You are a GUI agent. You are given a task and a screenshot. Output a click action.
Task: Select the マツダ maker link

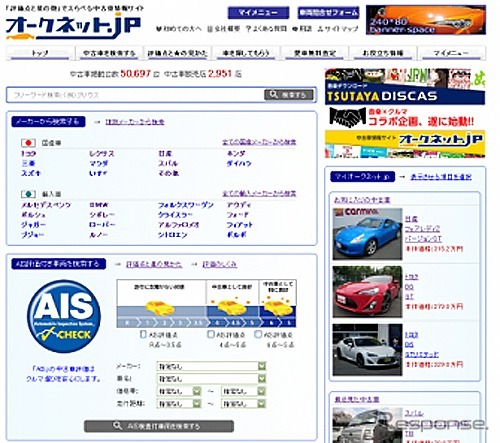[99, 164]
